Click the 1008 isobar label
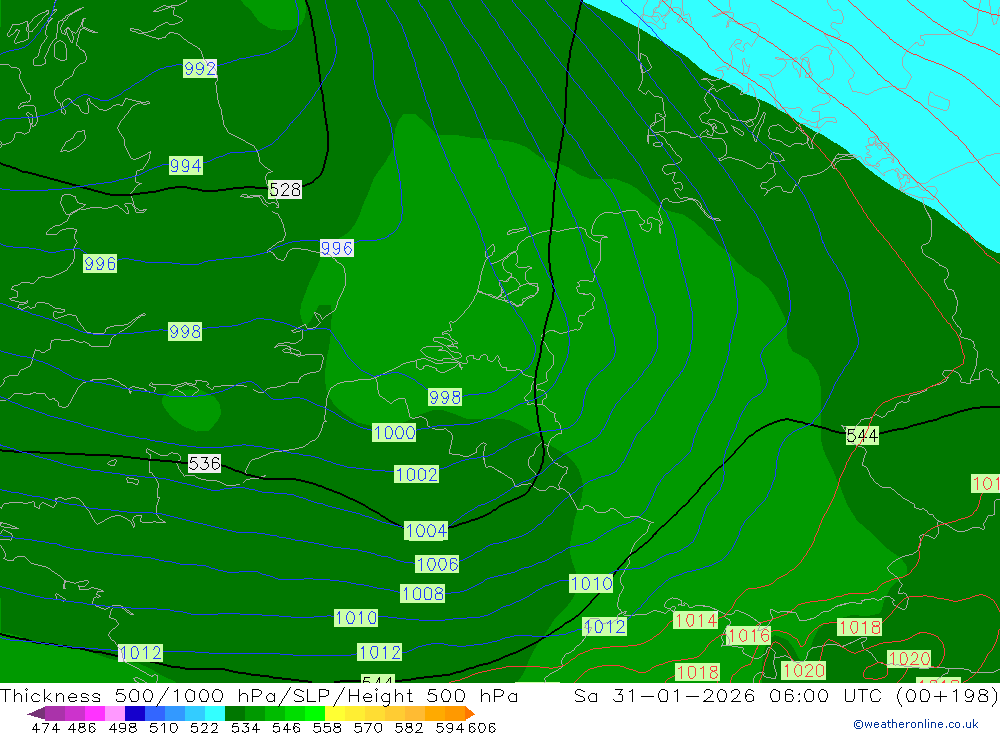1000x733 pixels. click(x=422, y=594)
